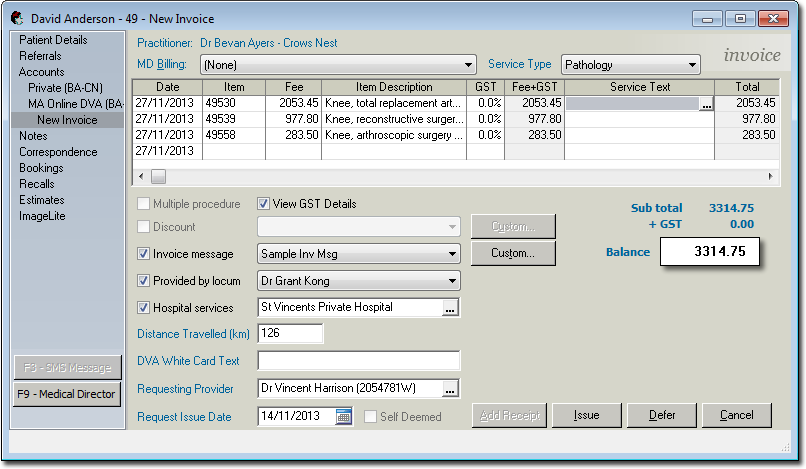Click the Hospital services browse ellipsis button
The width and height of the screenshot is (806, 469).
coord(450,308)
